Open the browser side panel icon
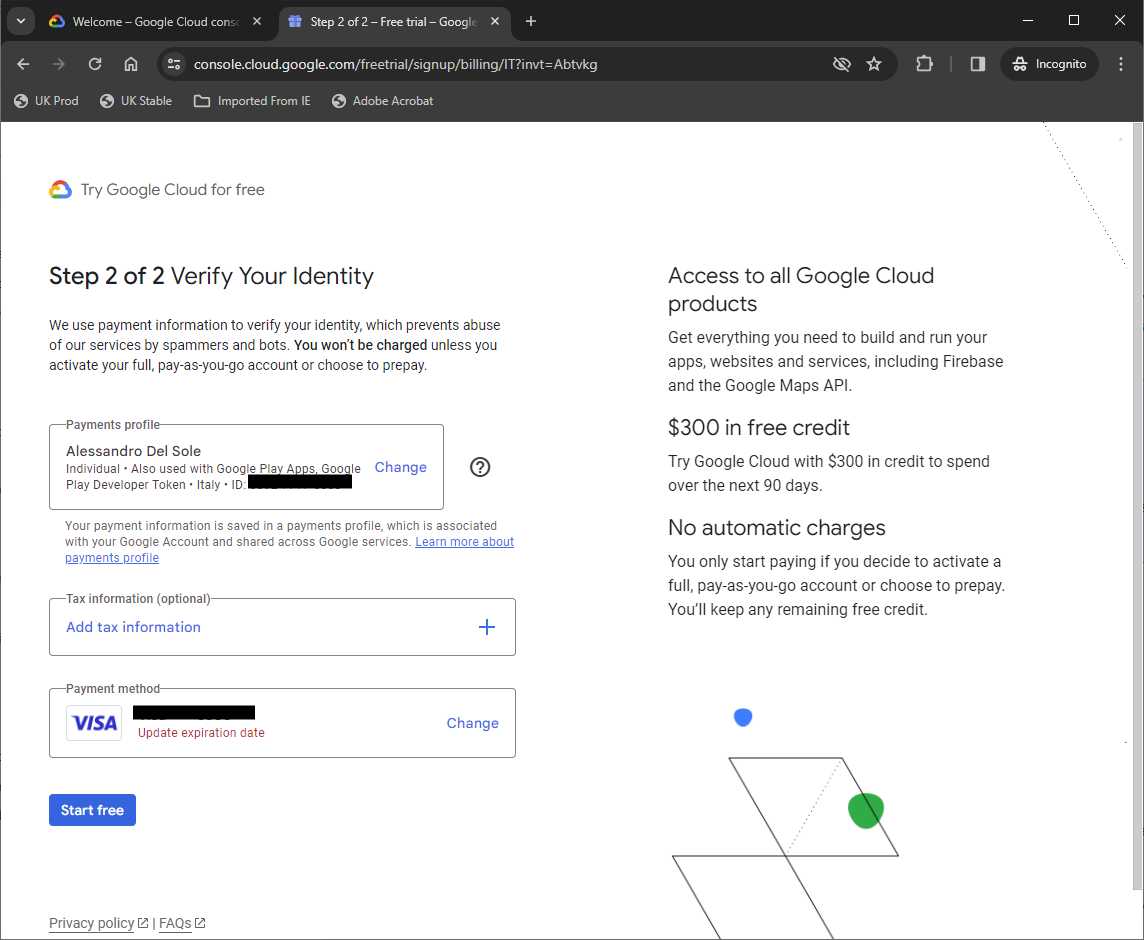This screenshot has width=1144, height=940. pyautogui.click(x=976, y=63)
